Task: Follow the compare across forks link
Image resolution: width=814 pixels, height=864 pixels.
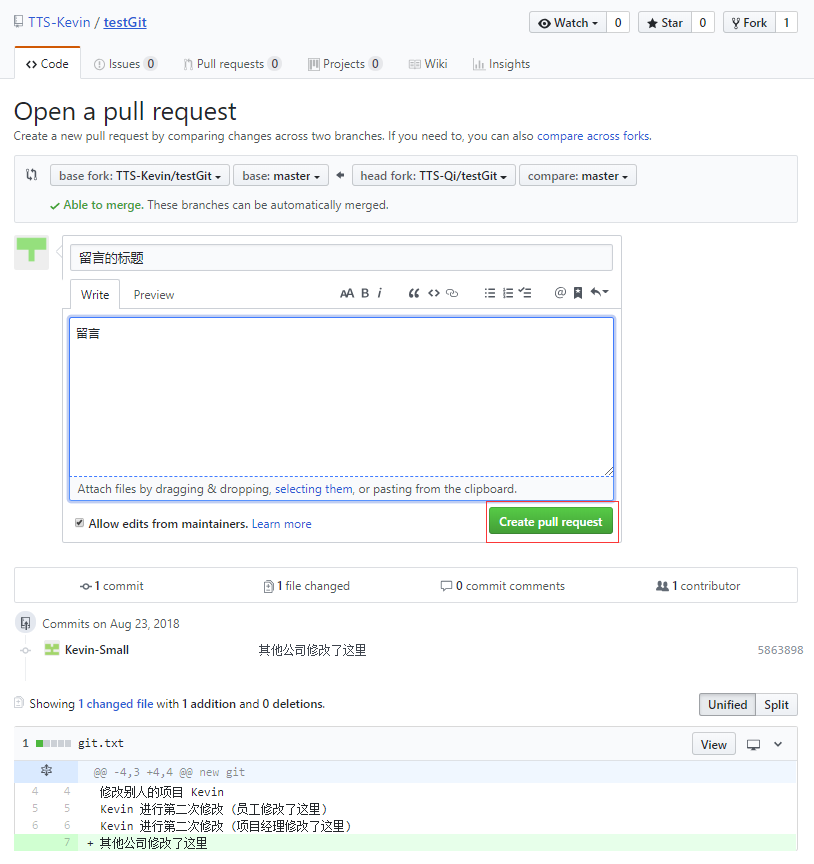Action: [593, 136]
